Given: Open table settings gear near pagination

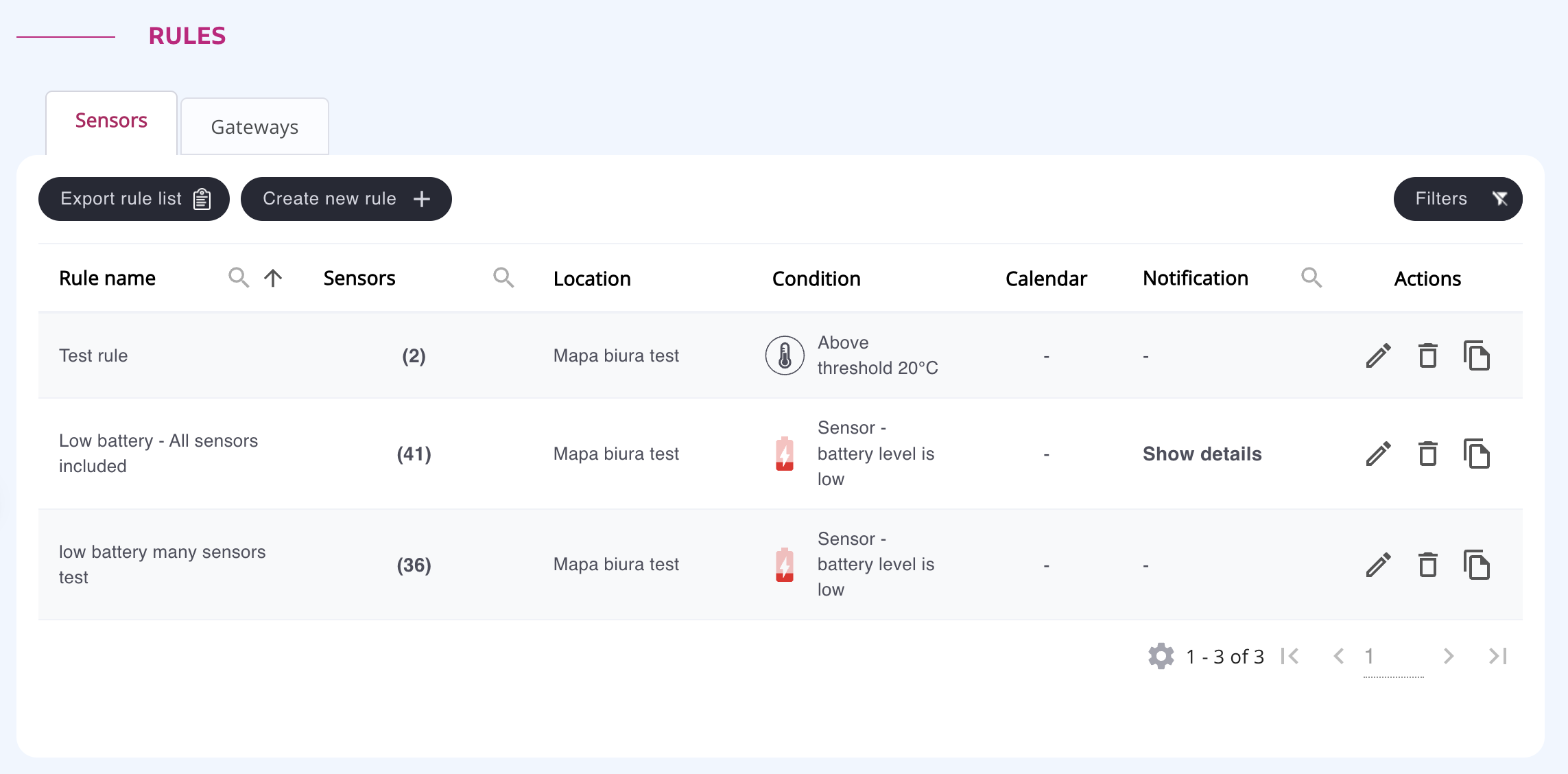Looking at the screenshot, I should [x=1161, y=656].
